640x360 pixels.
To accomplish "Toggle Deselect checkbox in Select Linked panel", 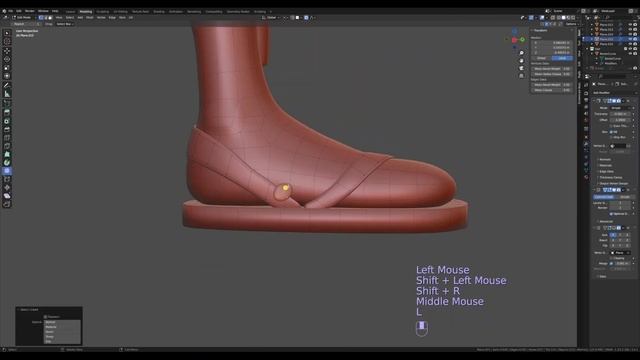I will [x=45, y=317].
